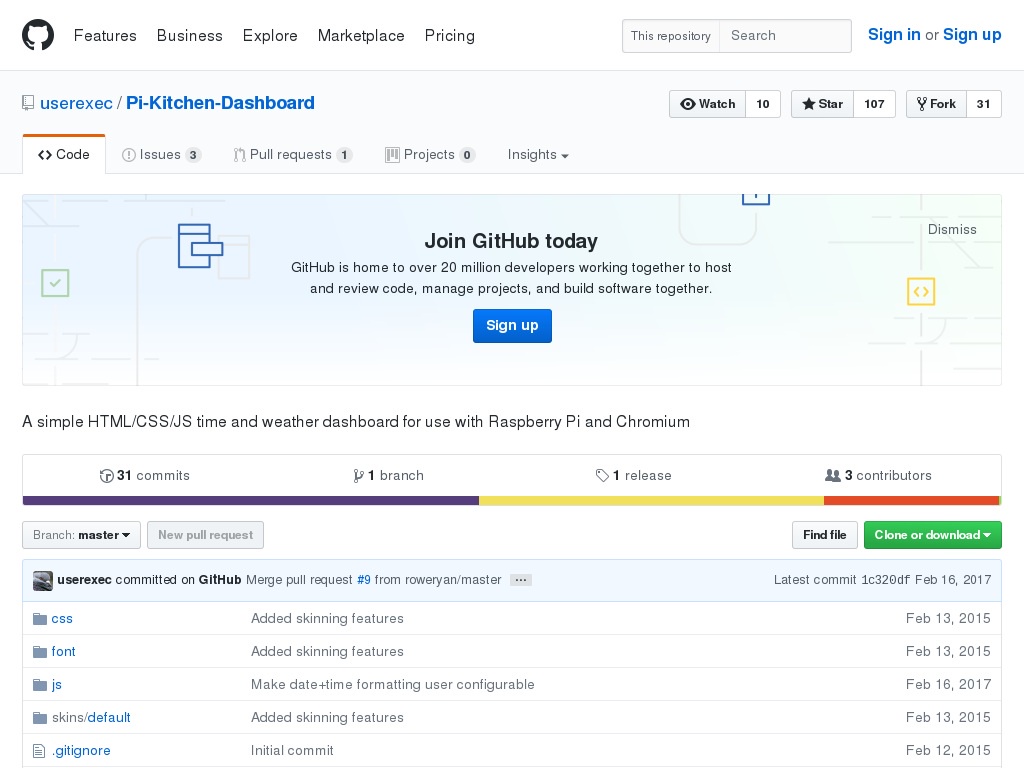The height and width of the screenshot is (768, 1024).
Task: Click the watchers count 10
Action: [763, 104]
